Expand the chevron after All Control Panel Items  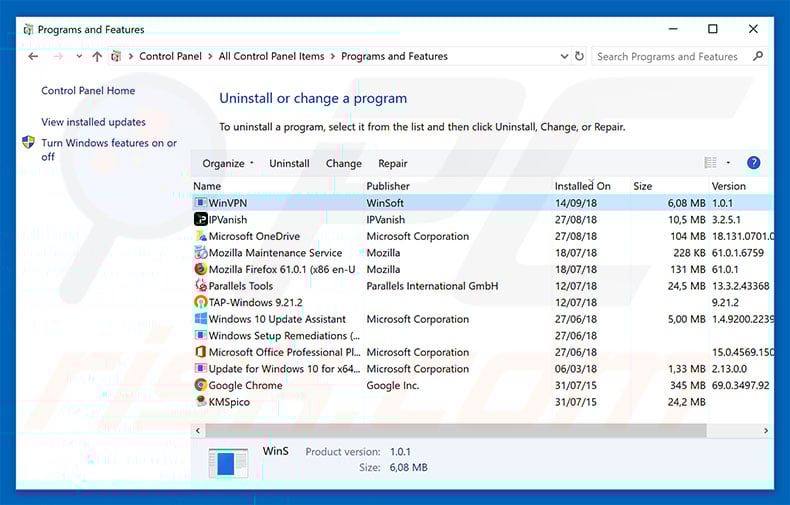click(x=333, y=56)
